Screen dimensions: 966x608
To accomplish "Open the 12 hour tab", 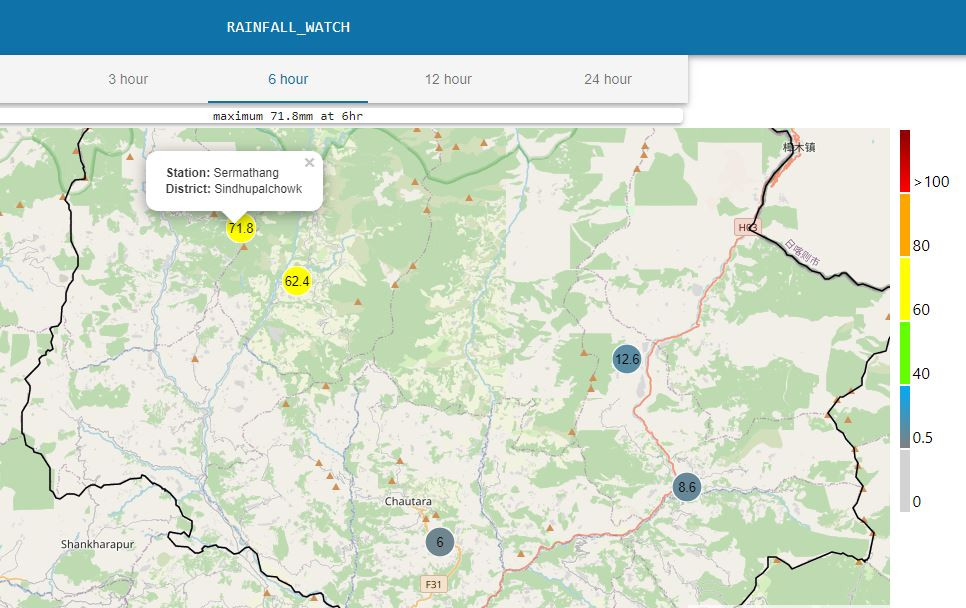I will click(448, 79).
